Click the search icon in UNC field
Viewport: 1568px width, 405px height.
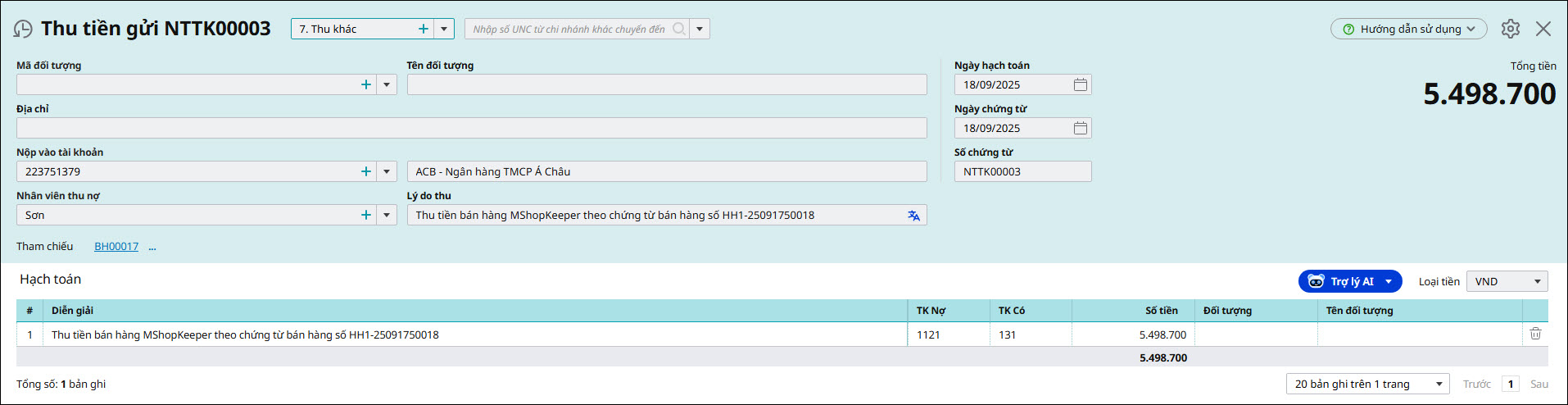678,29
